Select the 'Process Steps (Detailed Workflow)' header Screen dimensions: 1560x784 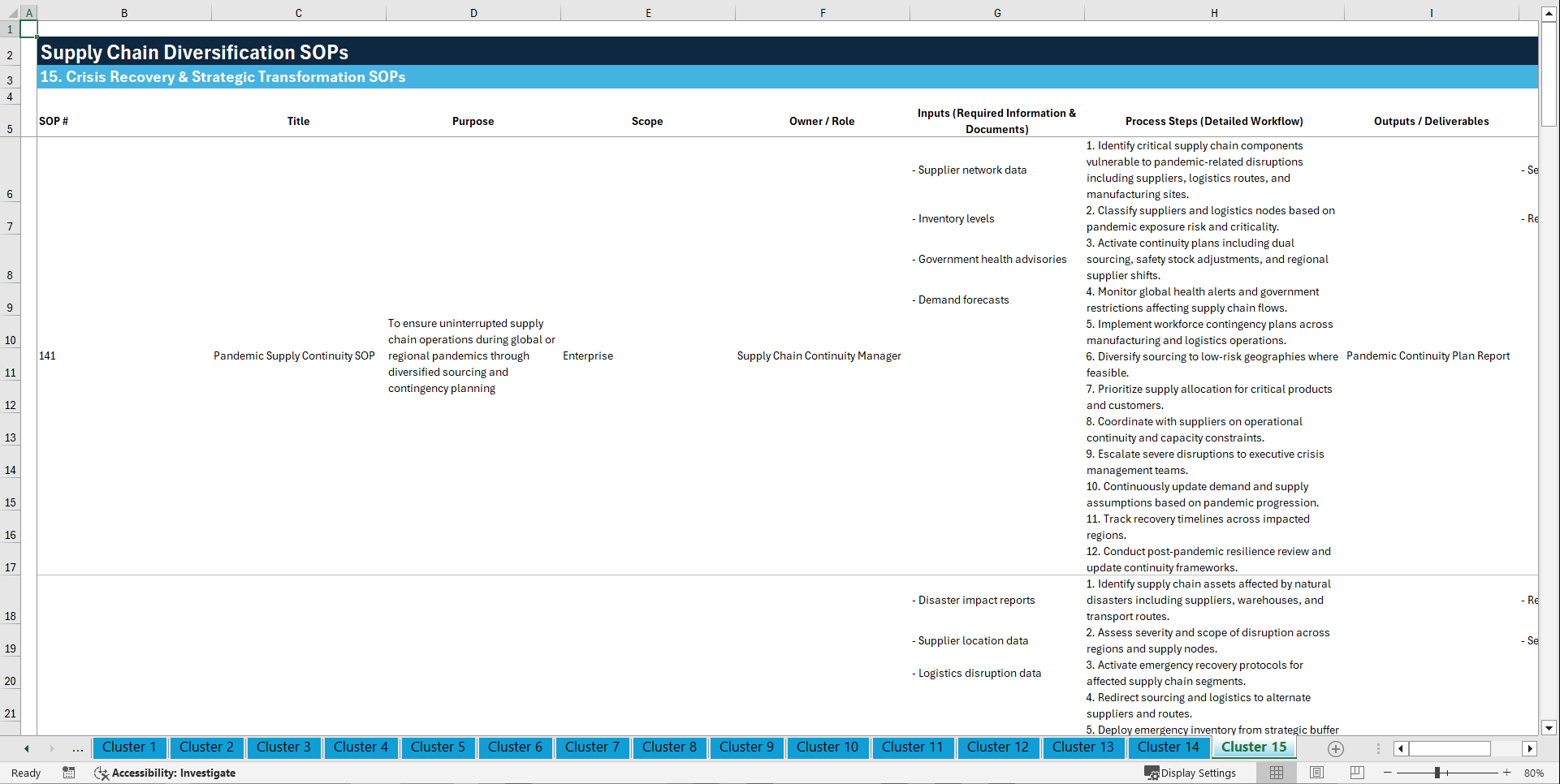coord(1214,121)
